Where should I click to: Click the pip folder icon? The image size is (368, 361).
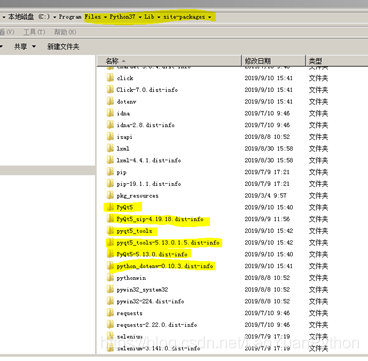pos(110,172)
